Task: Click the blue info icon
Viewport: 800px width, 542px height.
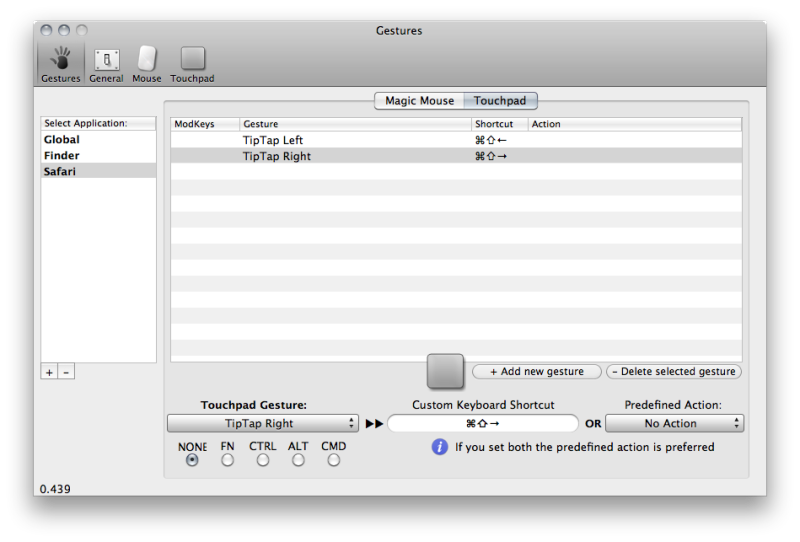Action: [439, 447]
